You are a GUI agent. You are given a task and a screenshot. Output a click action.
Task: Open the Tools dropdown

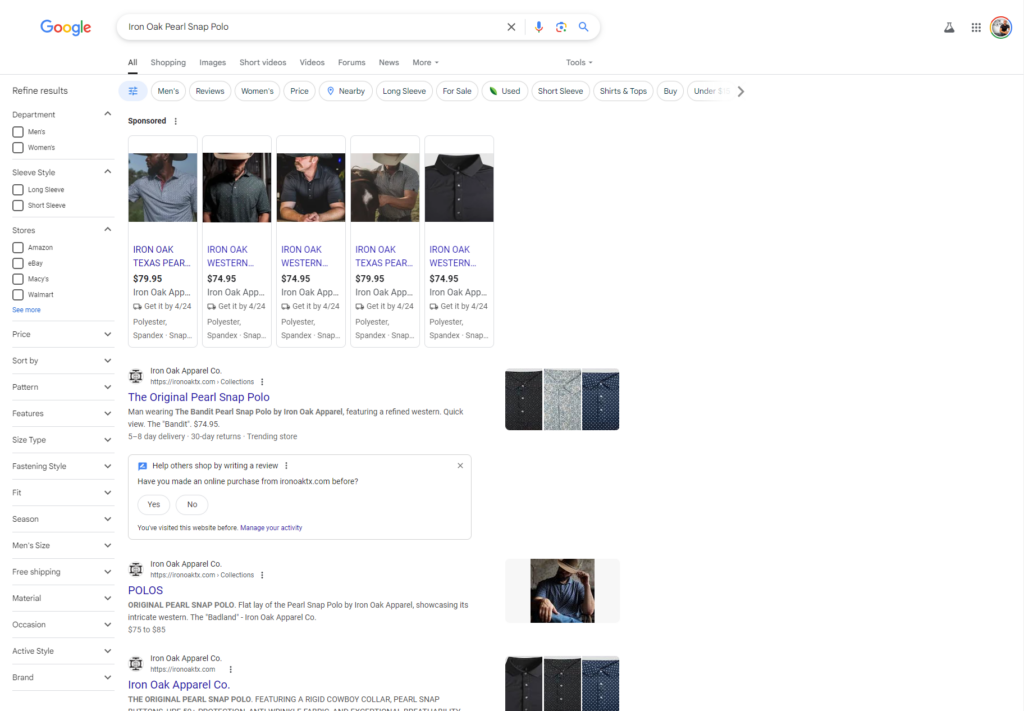(579, 63)
